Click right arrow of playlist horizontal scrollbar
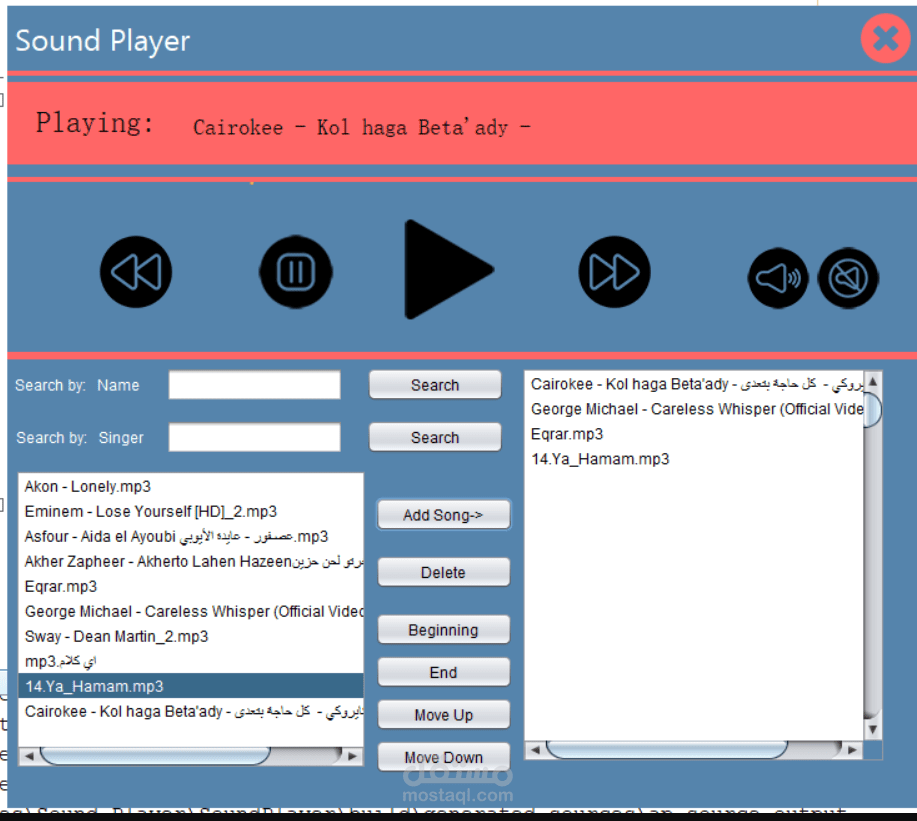The width and height of the screenshot is (917, 821). coord(852,750)
